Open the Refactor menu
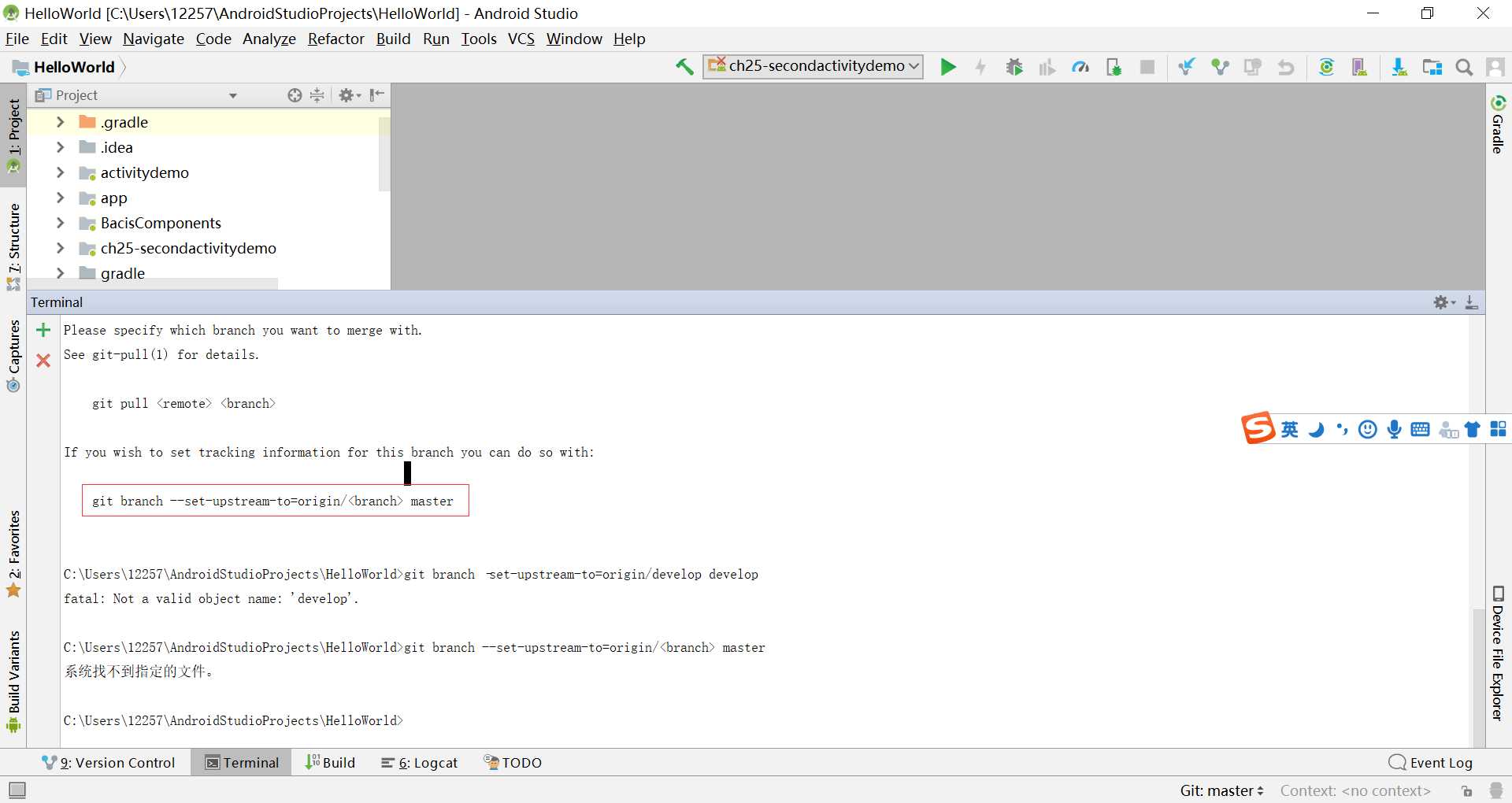The width and height of the screenshot is (1512, 803). click(x=335, y=39)
